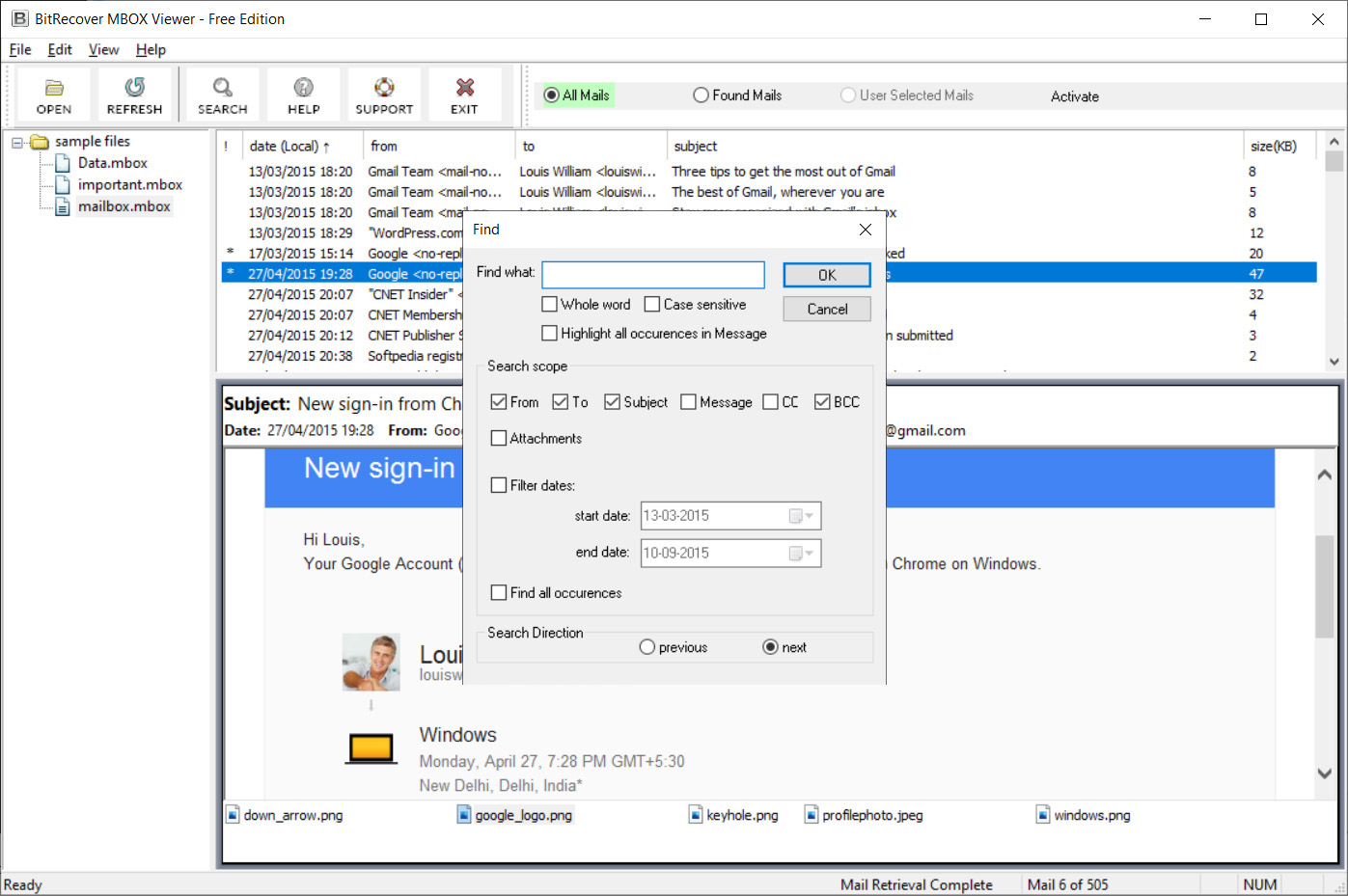This screenshot has height=896, width=1348.
Task: Sort by the size(KB) column header
Action: click(1279, 147)
